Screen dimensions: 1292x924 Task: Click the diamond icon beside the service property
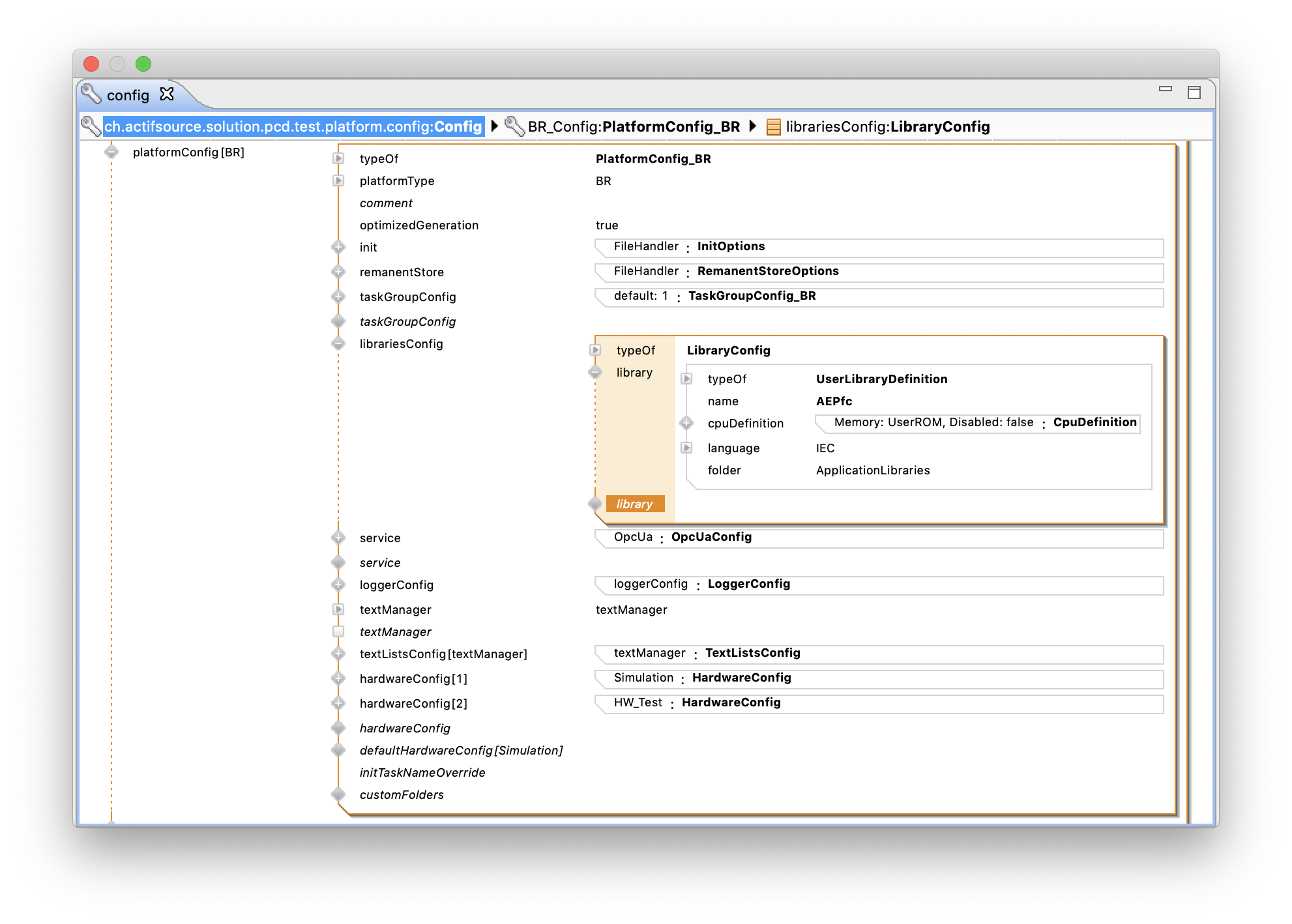pos(338,537)
